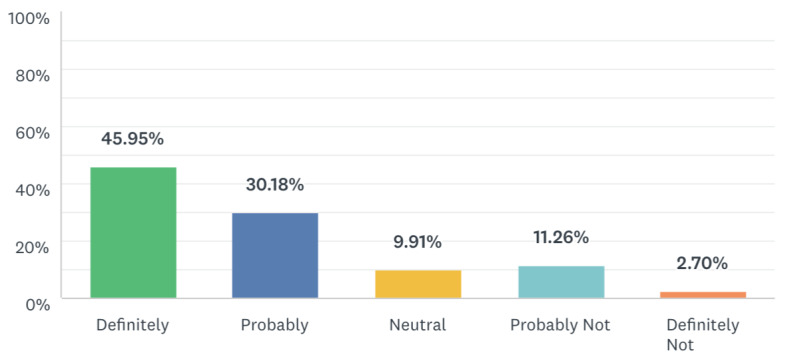Click the 100% y-axis tick label

28,19
